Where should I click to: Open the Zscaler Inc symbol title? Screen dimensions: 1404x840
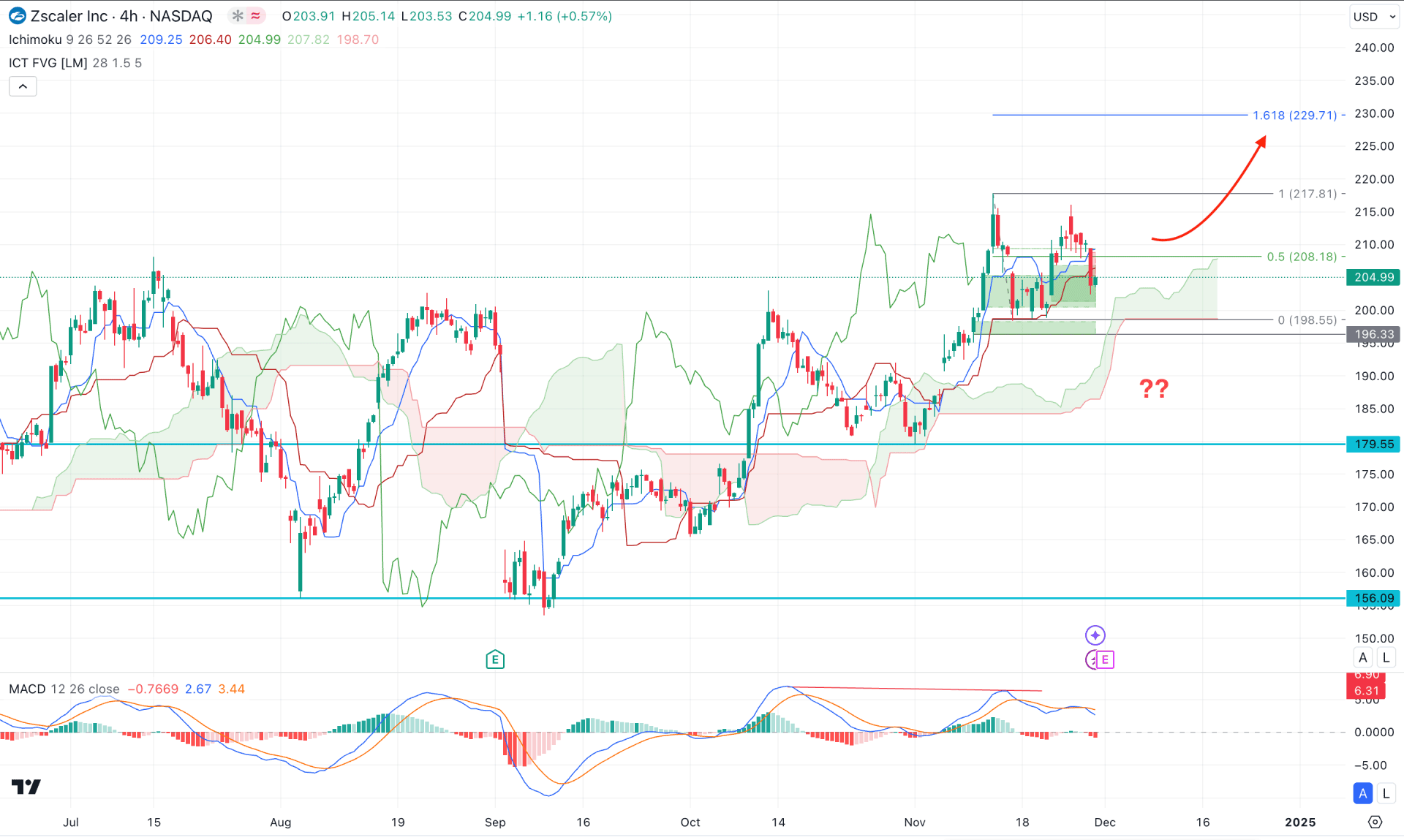(121, 16)
